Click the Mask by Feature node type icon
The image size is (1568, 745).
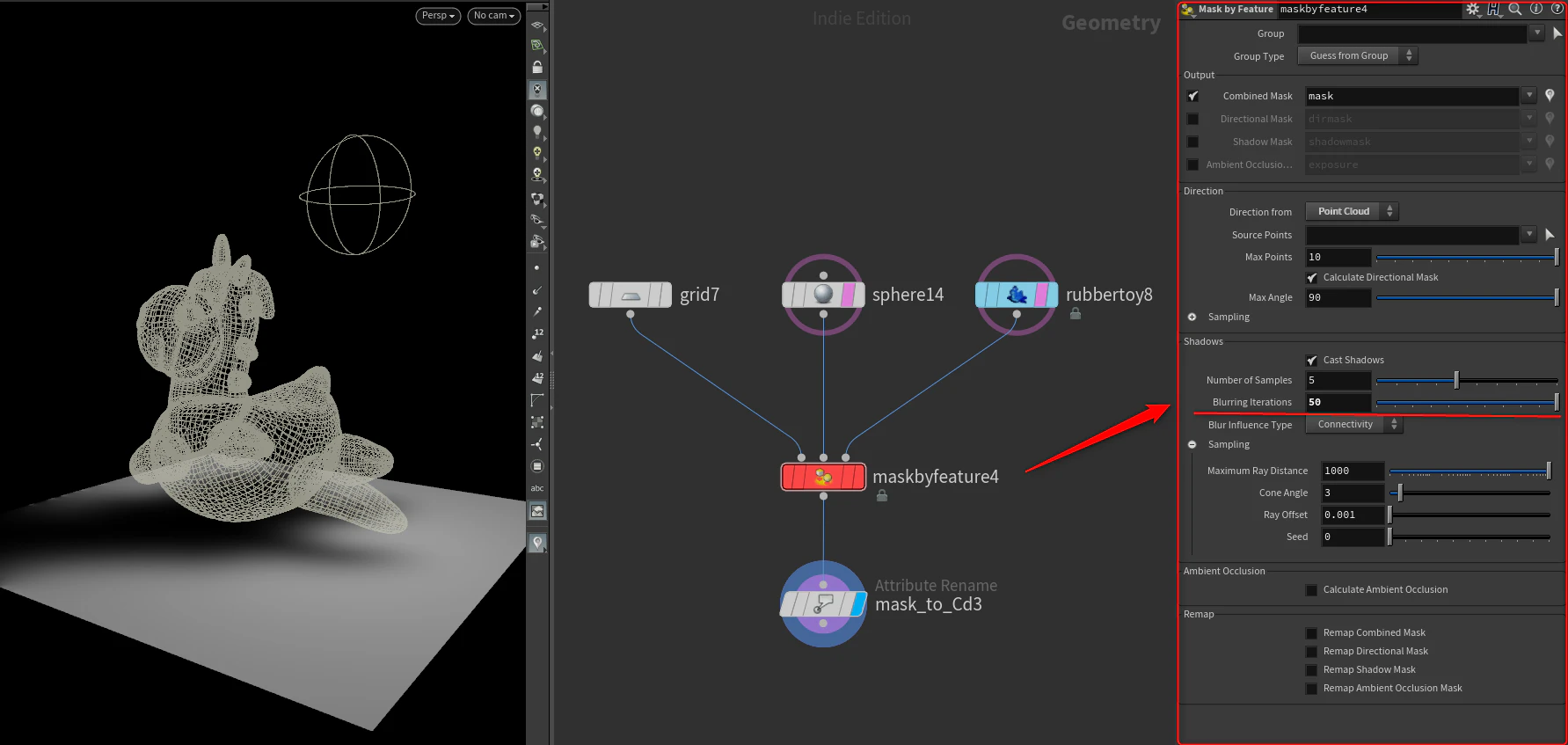click(x=1188, y=10)
